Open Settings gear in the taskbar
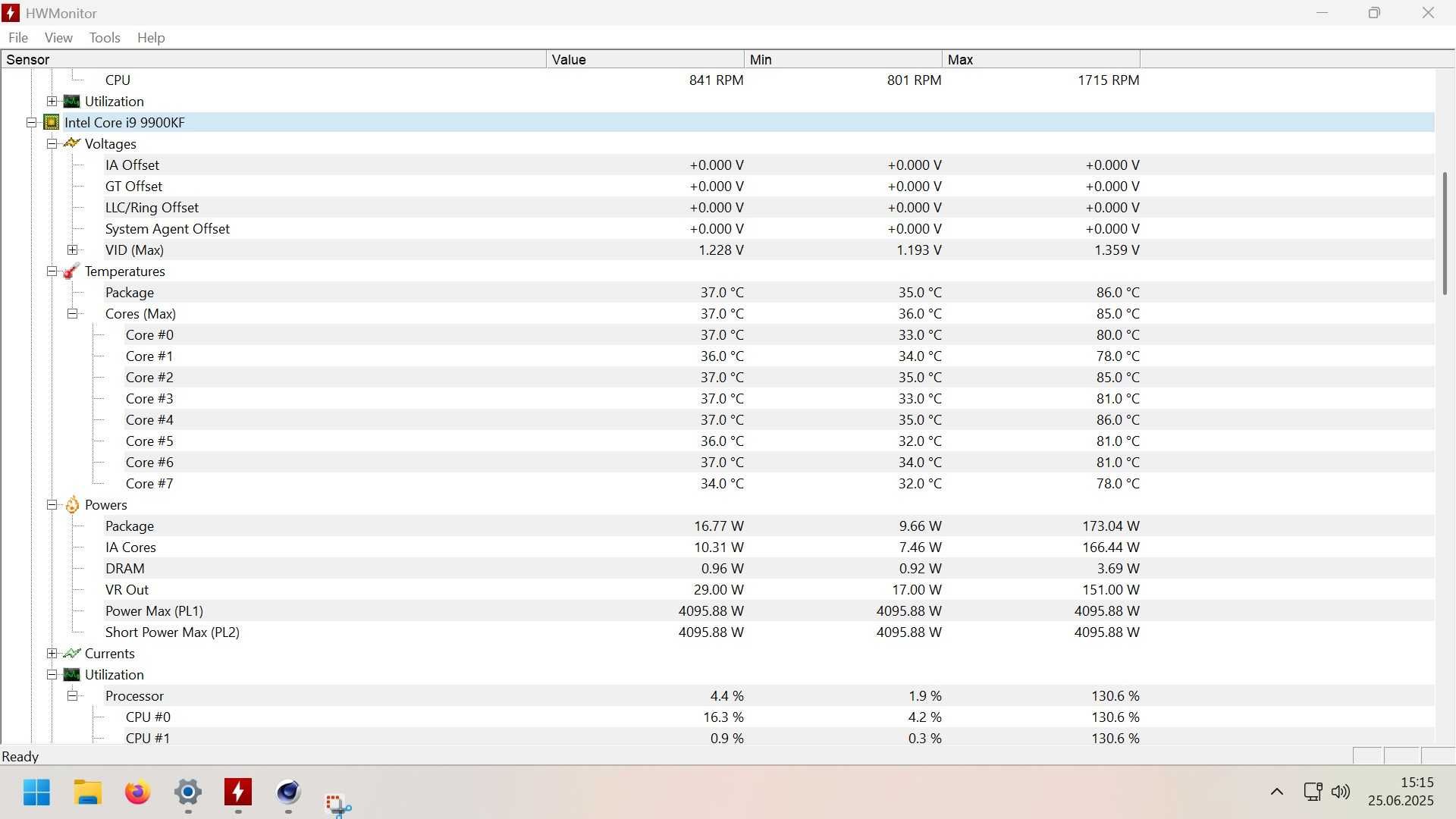The height and width of the screenshot is (819, 1456). 188,792
